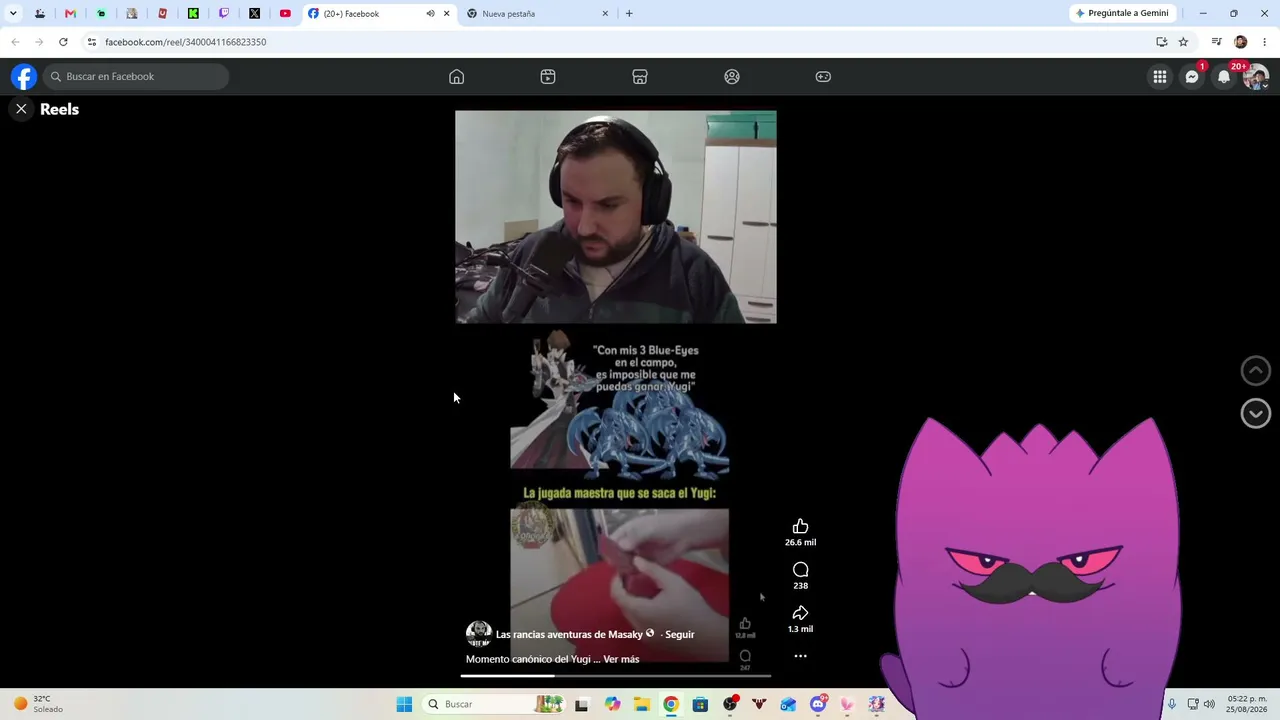Open Las rancias aventuras de Masaky page
Image resolution: width=1280 pixels, height=720 pixels.
pos(569,634)
